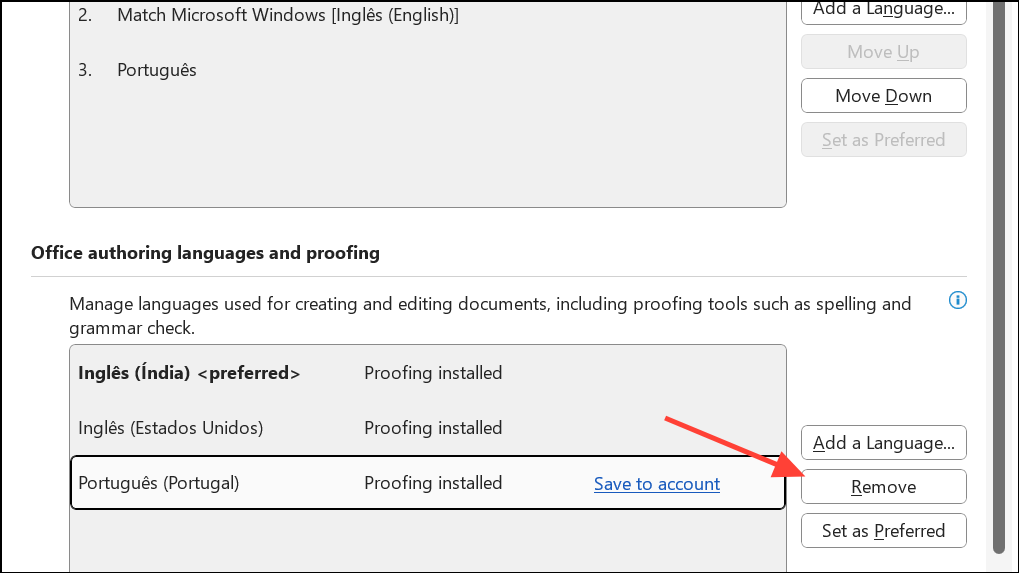Select the Português display language entry
Screen dimensions: 1019x573
[157, 70]
